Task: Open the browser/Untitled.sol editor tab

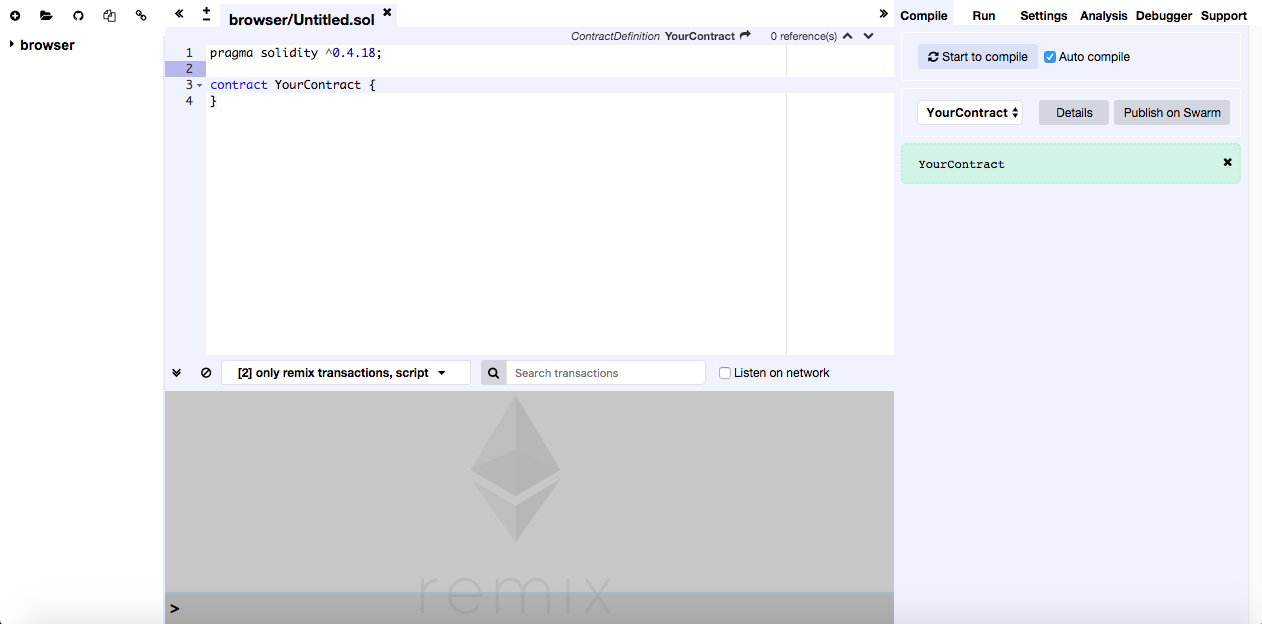Action: point(301,20)
